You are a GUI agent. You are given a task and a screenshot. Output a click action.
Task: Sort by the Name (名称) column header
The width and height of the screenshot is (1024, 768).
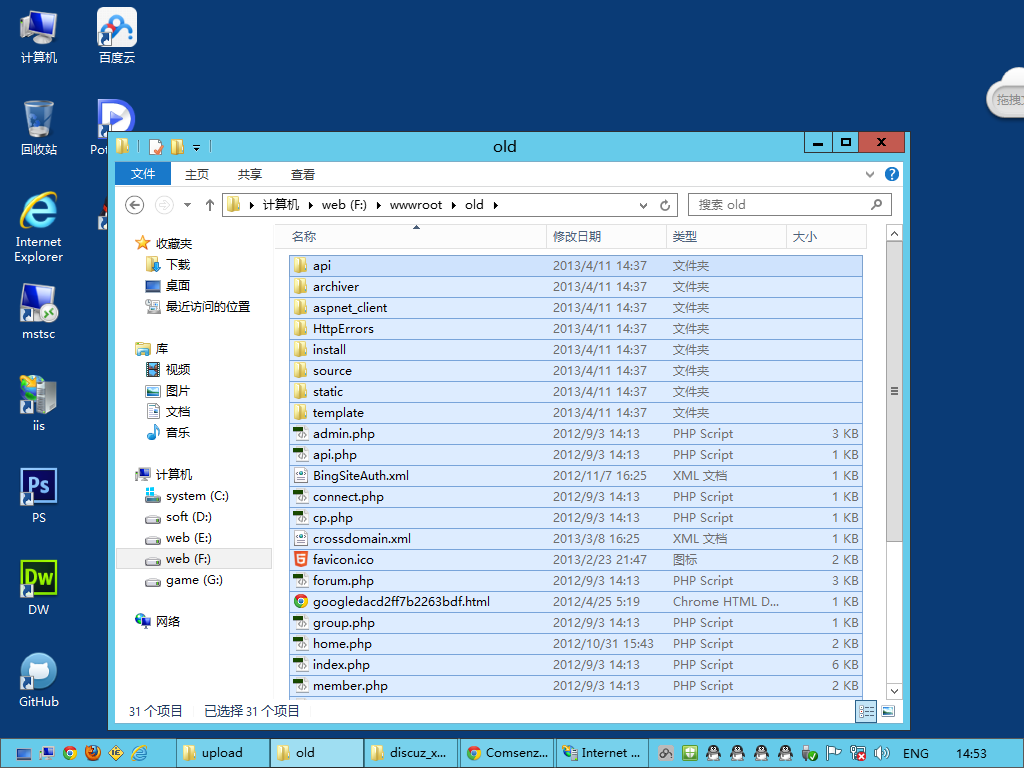click(410, 236)
